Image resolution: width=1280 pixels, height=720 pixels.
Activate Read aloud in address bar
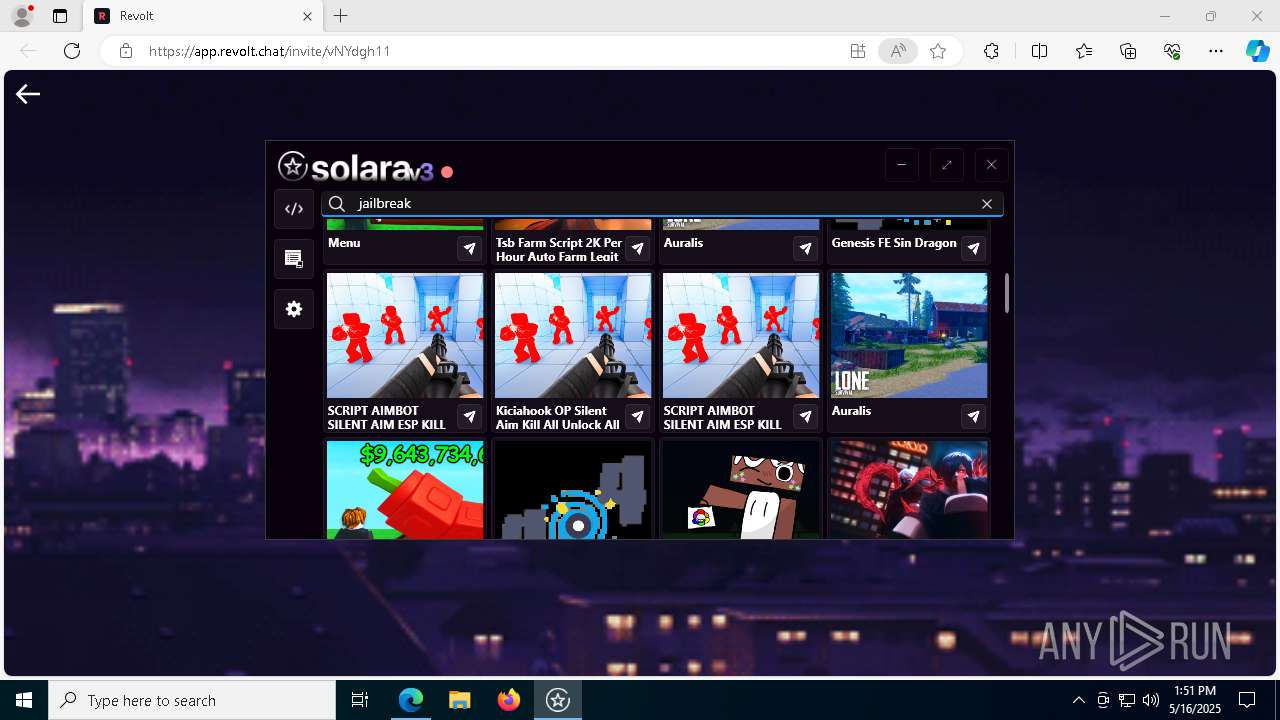click(x=898, y=51)
